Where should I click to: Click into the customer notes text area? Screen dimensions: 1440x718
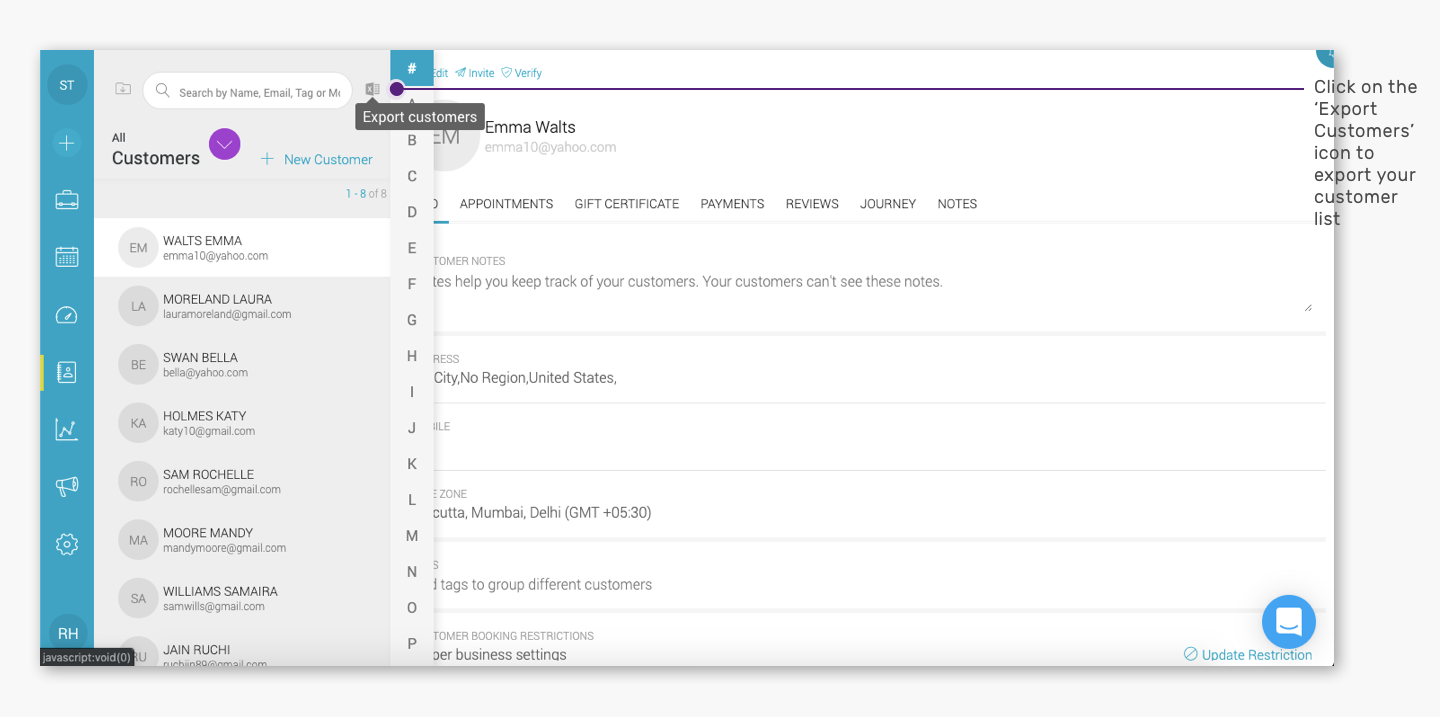coord(870,290)
